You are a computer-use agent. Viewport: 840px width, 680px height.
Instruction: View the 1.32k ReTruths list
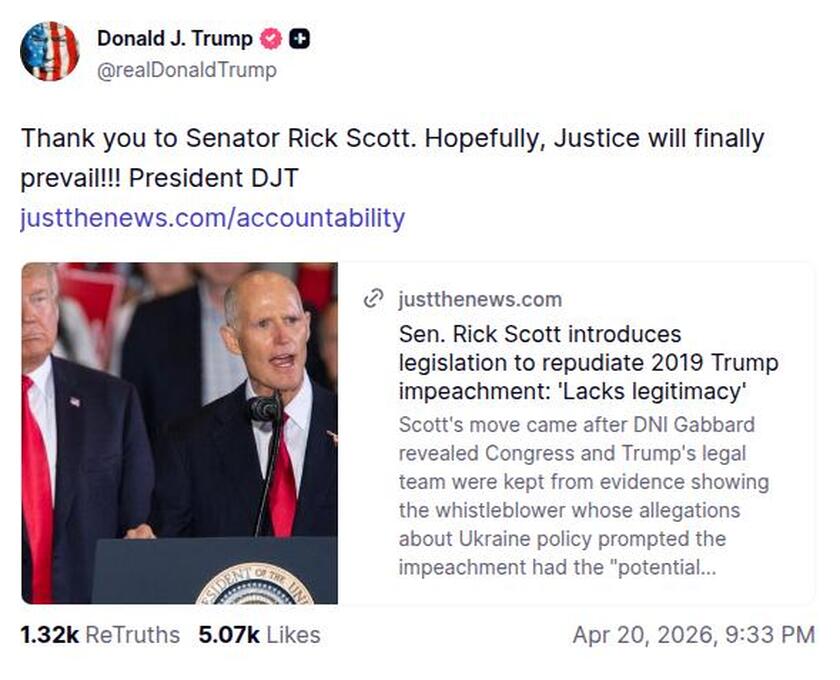[100, 635]
